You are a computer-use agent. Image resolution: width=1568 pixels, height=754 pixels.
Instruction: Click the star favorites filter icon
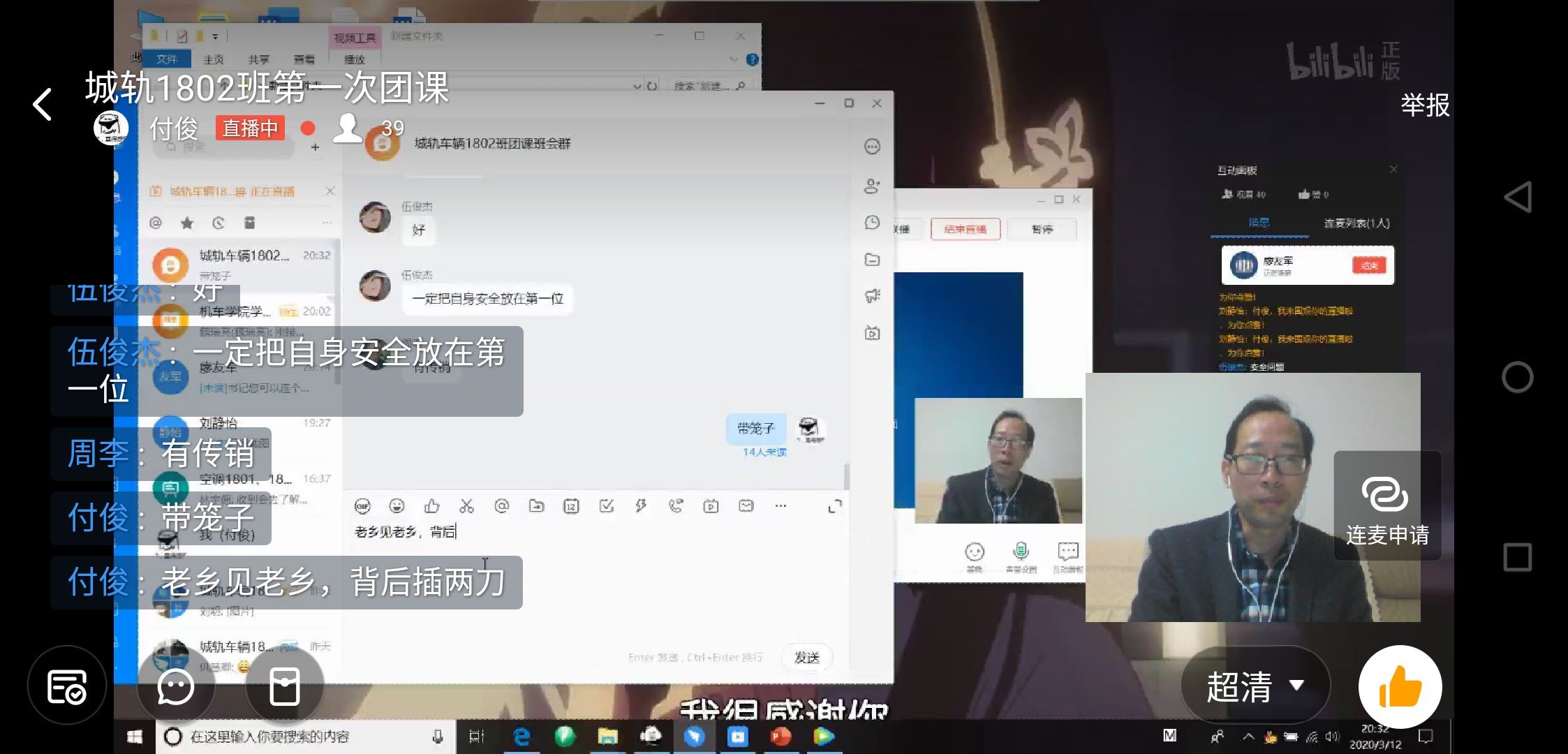pyautogui.click(x=186, y=223)
